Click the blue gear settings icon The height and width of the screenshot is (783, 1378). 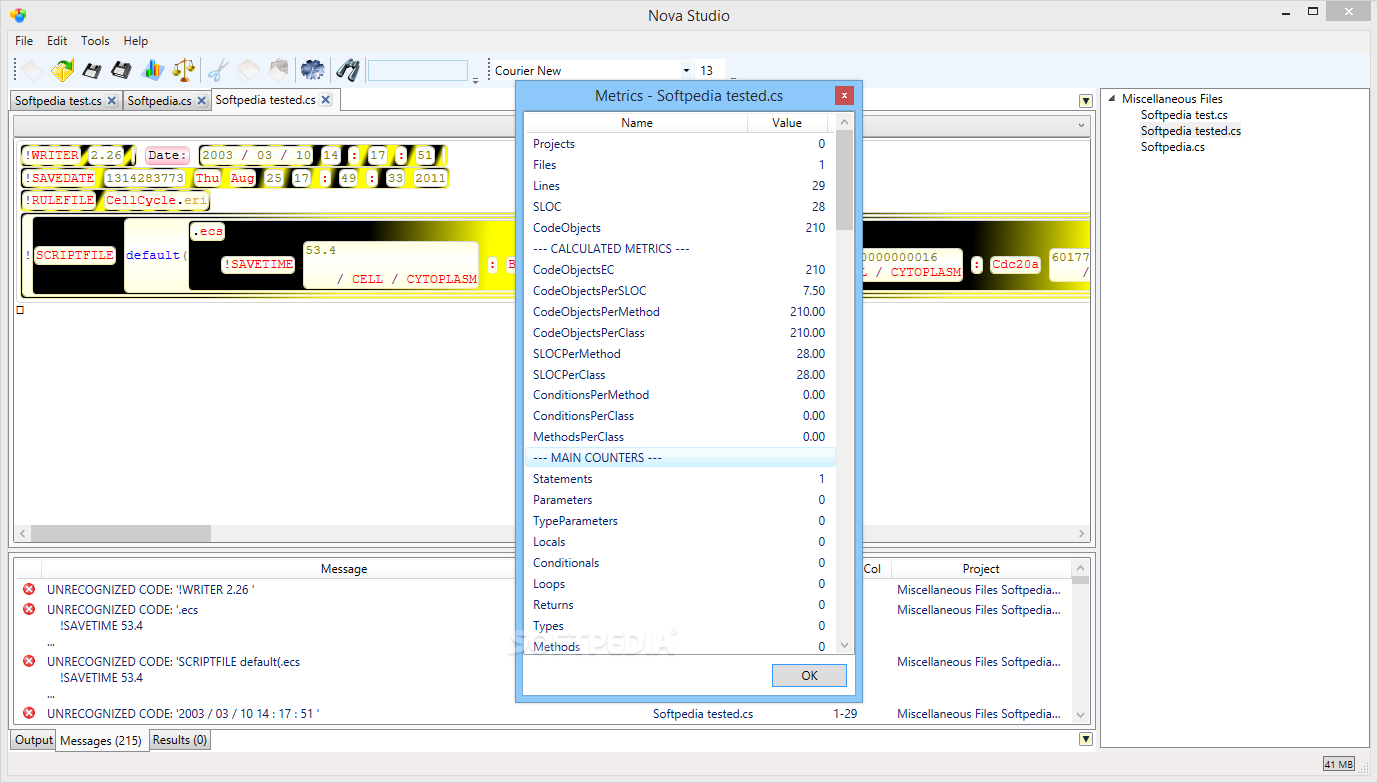[x=313, y=70]
